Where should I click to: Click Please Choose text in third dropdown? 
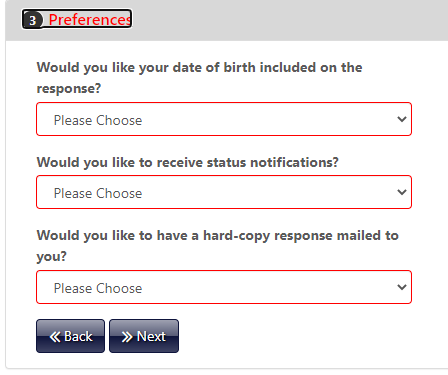pyautogui.click(x=98, y=288)
